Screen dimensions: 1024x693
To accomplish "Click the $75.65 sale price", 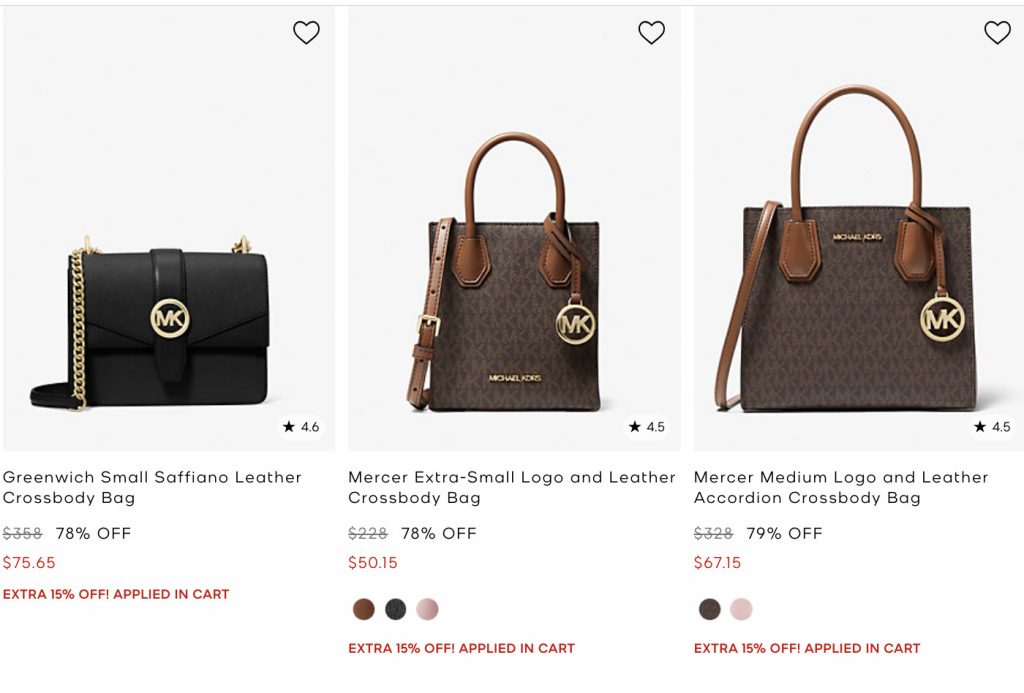I will (29, 563).
